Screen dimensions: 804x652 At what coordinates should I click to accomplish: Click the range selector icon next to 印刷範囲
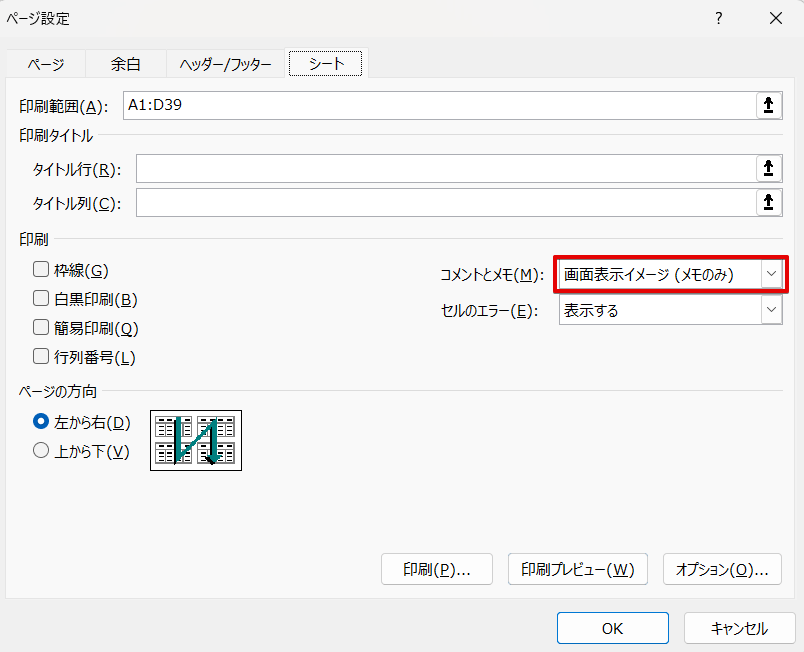pos(768,105)
